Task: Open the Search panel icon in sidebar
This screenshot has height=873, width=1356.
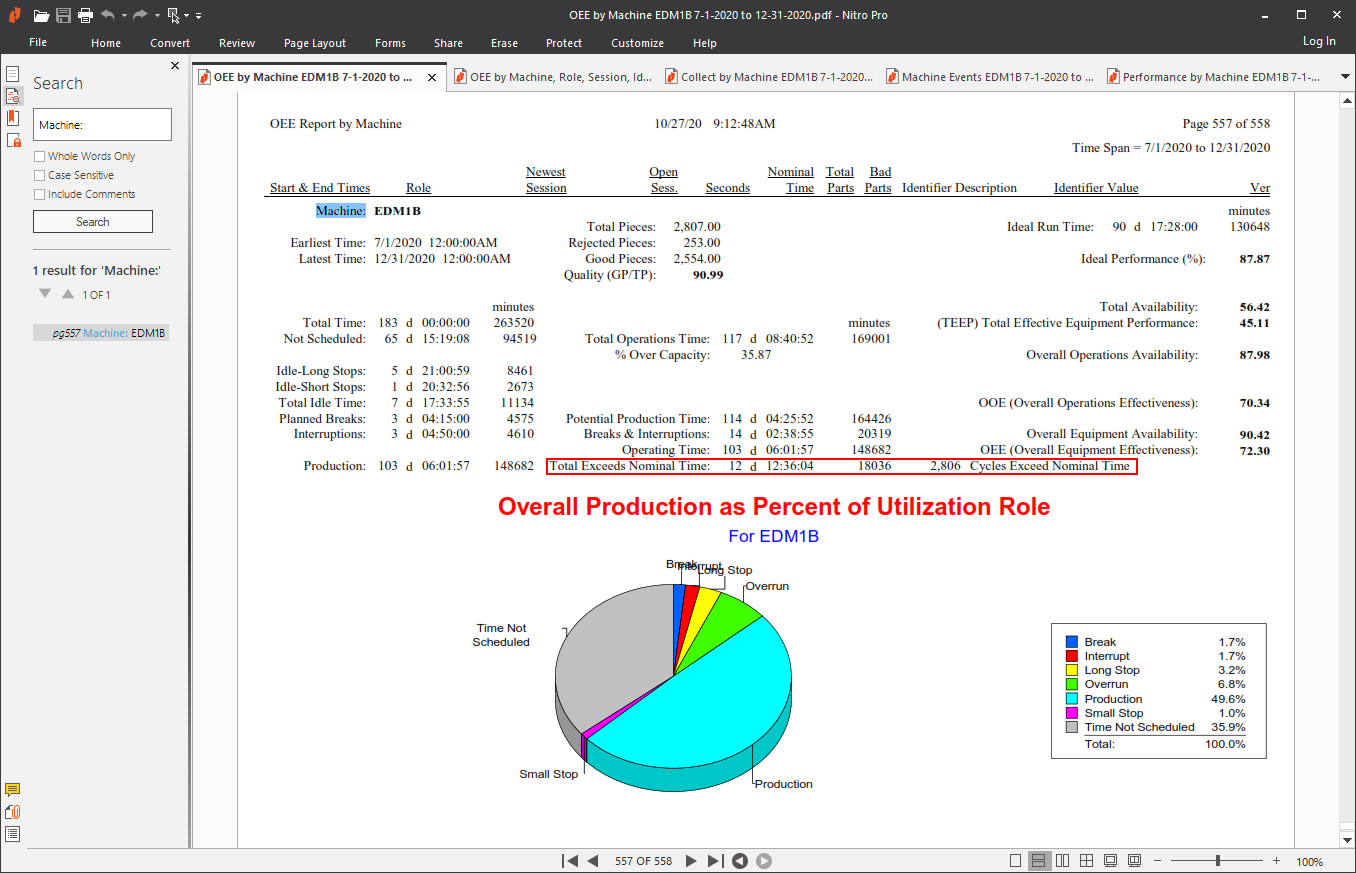Action: 13,96
